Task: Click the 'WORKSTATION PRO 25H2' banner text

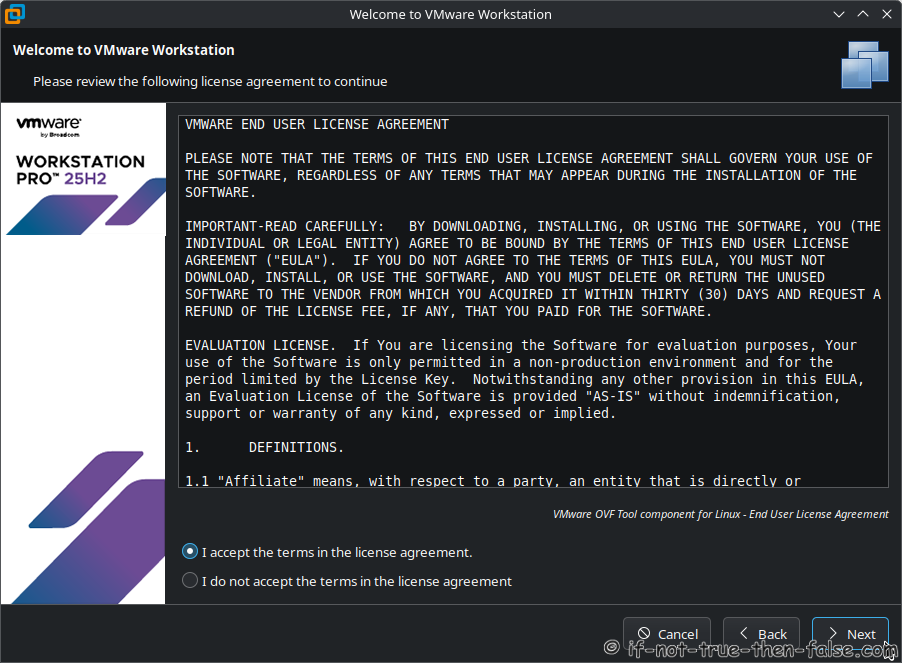Action: (81, 170)
